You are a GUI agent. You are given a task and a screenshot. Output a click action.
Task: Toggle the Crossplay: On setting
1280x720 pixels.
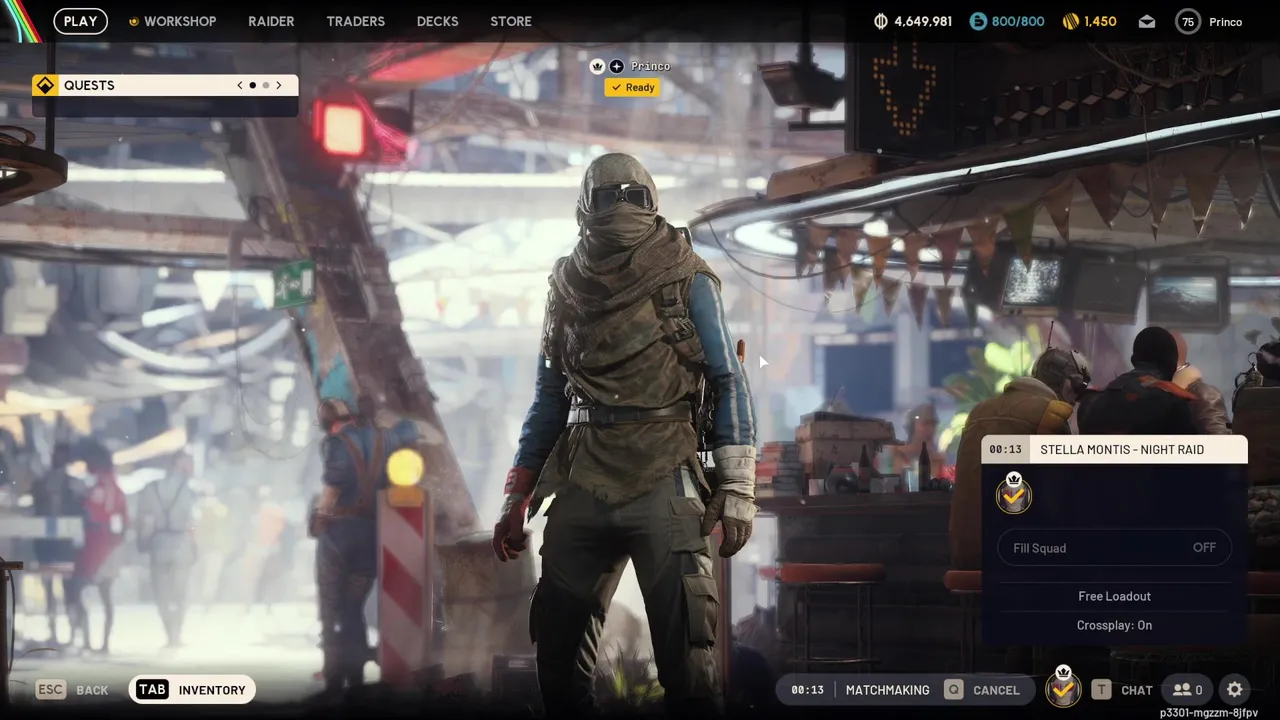(x=1114, y=625)
